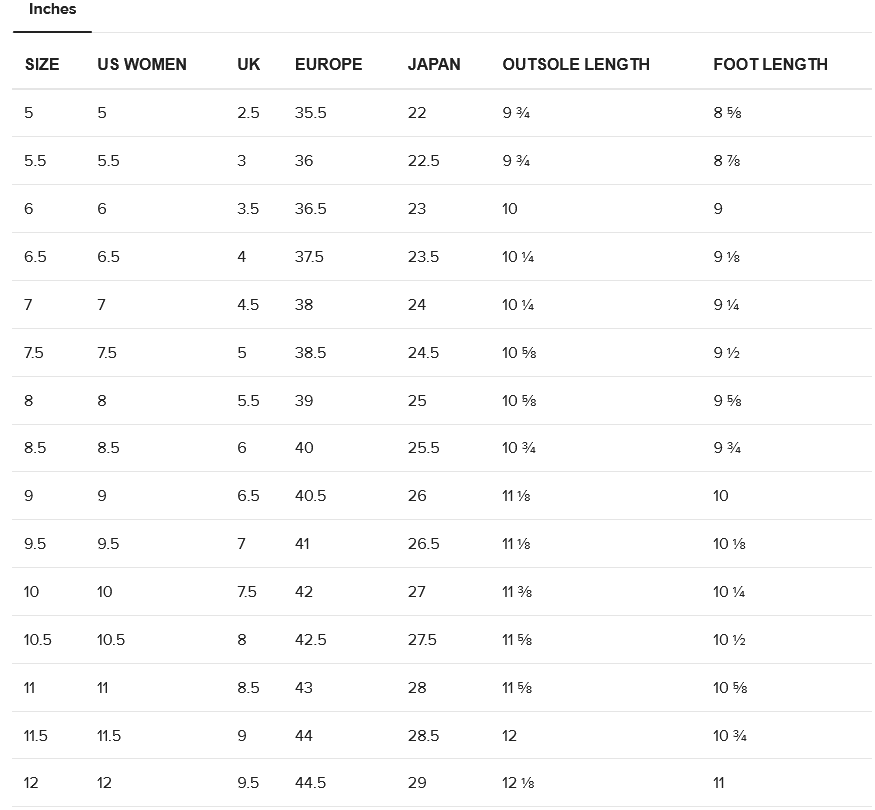Image resolution: width=875 pixels, height=810 pixels.
Task: Click Europe size 37.5 cell
Action: [310, 257]
